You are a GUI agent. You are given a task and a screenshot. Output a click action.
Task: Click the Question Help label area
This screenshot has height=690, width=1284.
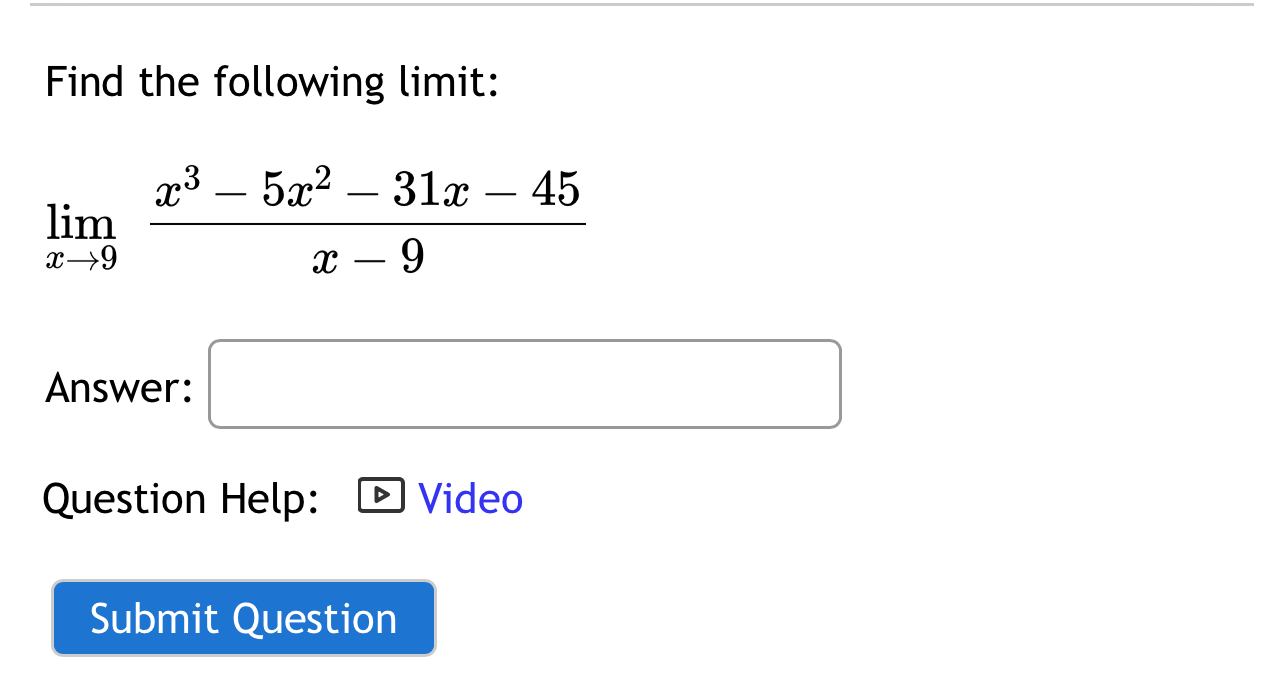pyautogui.click(x=180, y=498)
